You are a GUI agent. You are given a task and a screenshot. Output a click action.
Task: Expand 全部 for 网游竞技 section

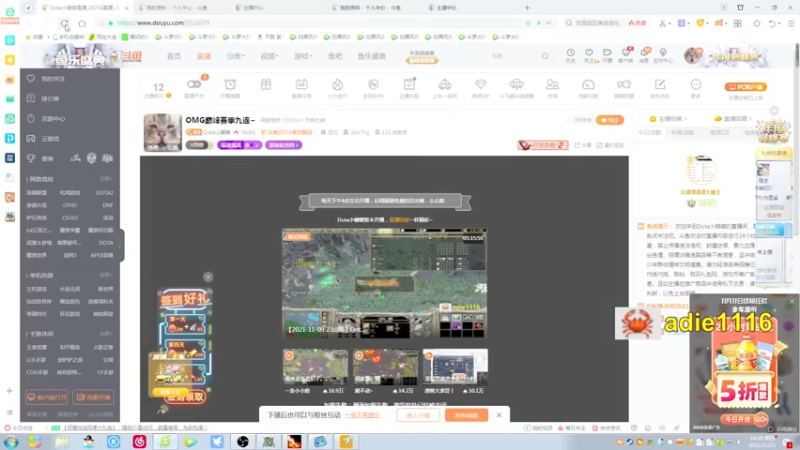tap(106, 179)
